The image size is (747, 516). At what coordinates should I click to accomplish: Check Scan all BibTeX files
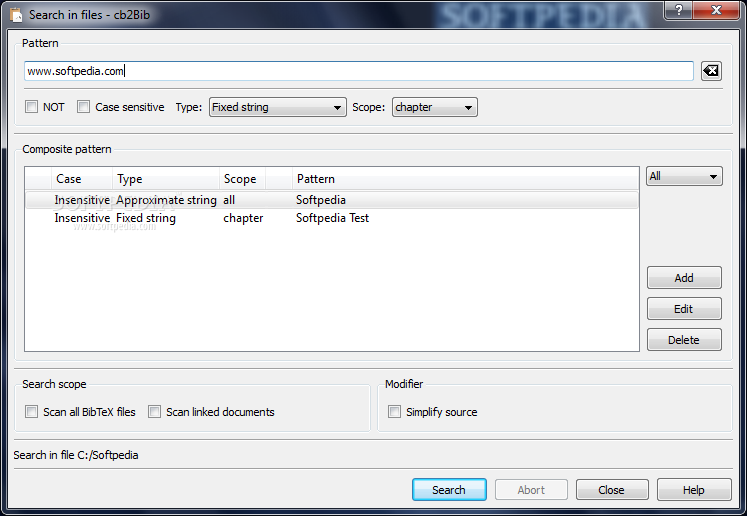click(x=31, y=412)
